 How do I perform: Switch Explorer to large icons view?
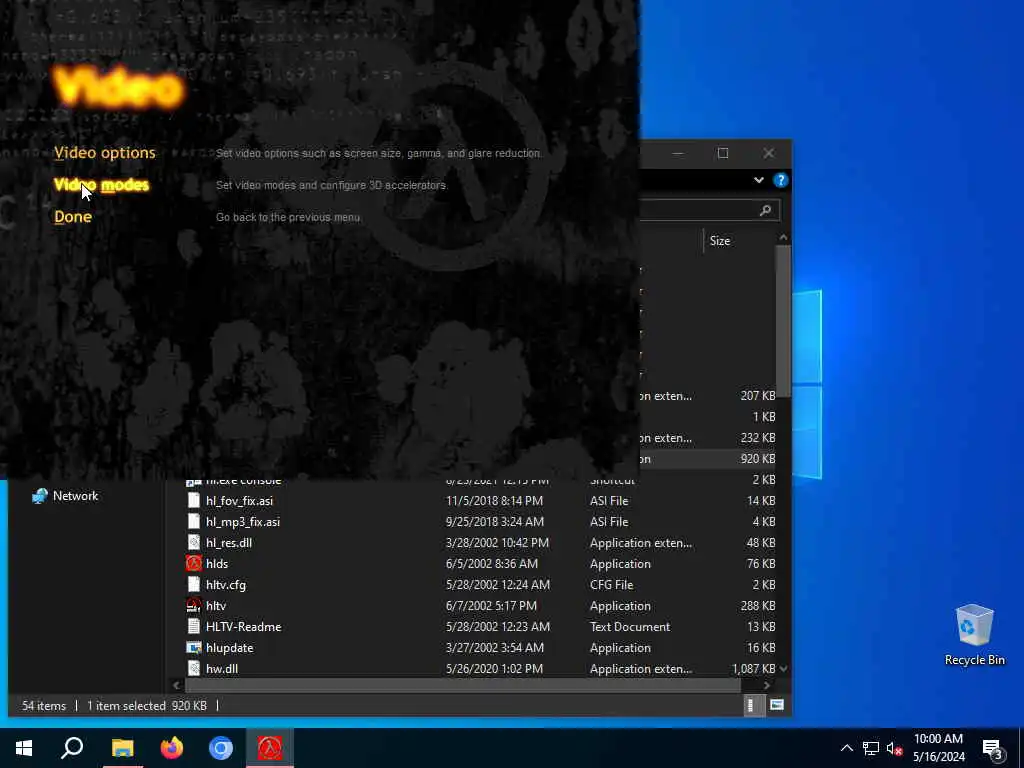pos(776,705)
